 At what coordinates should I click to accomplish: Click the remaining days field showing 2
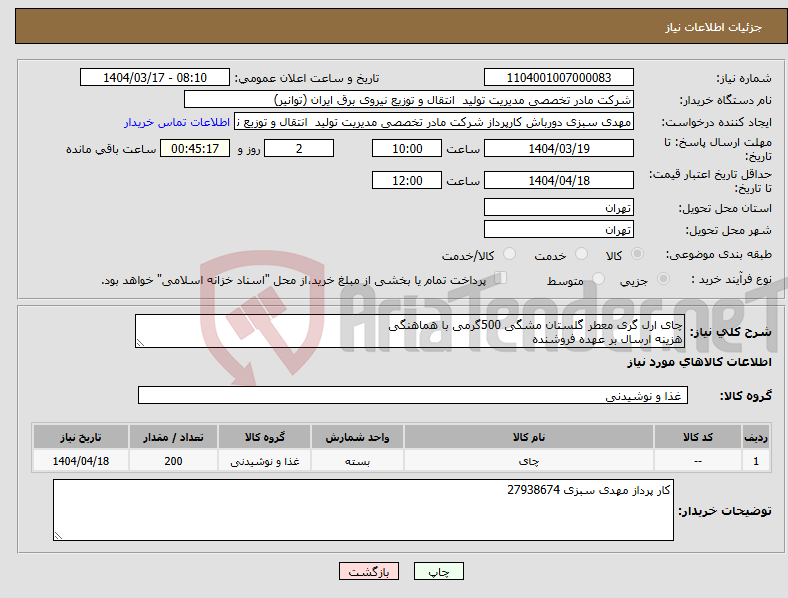pos(299,148)
